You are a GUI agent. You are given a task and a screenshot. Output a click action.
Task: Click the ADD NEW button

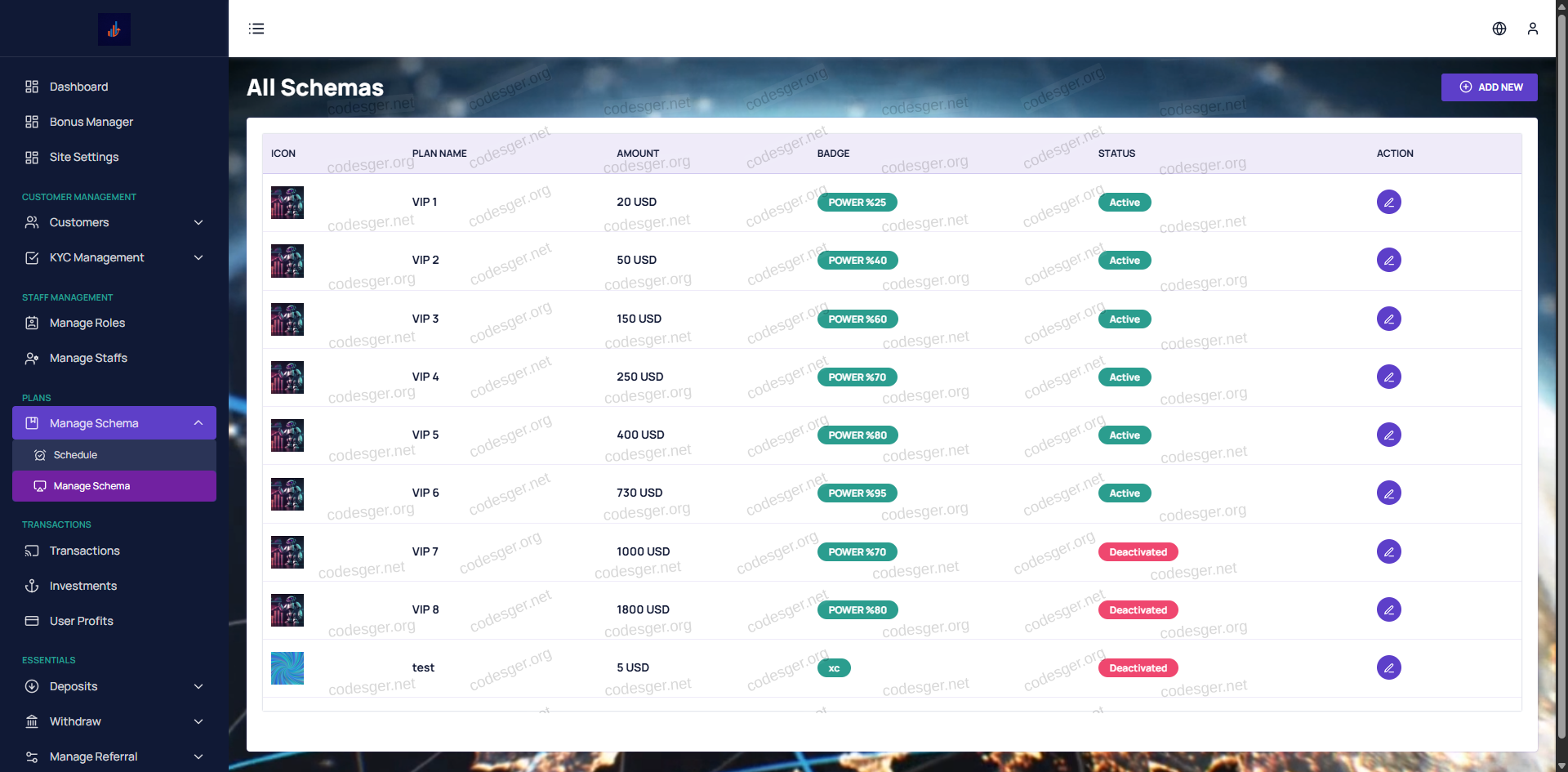click(x=1489, y=87)
